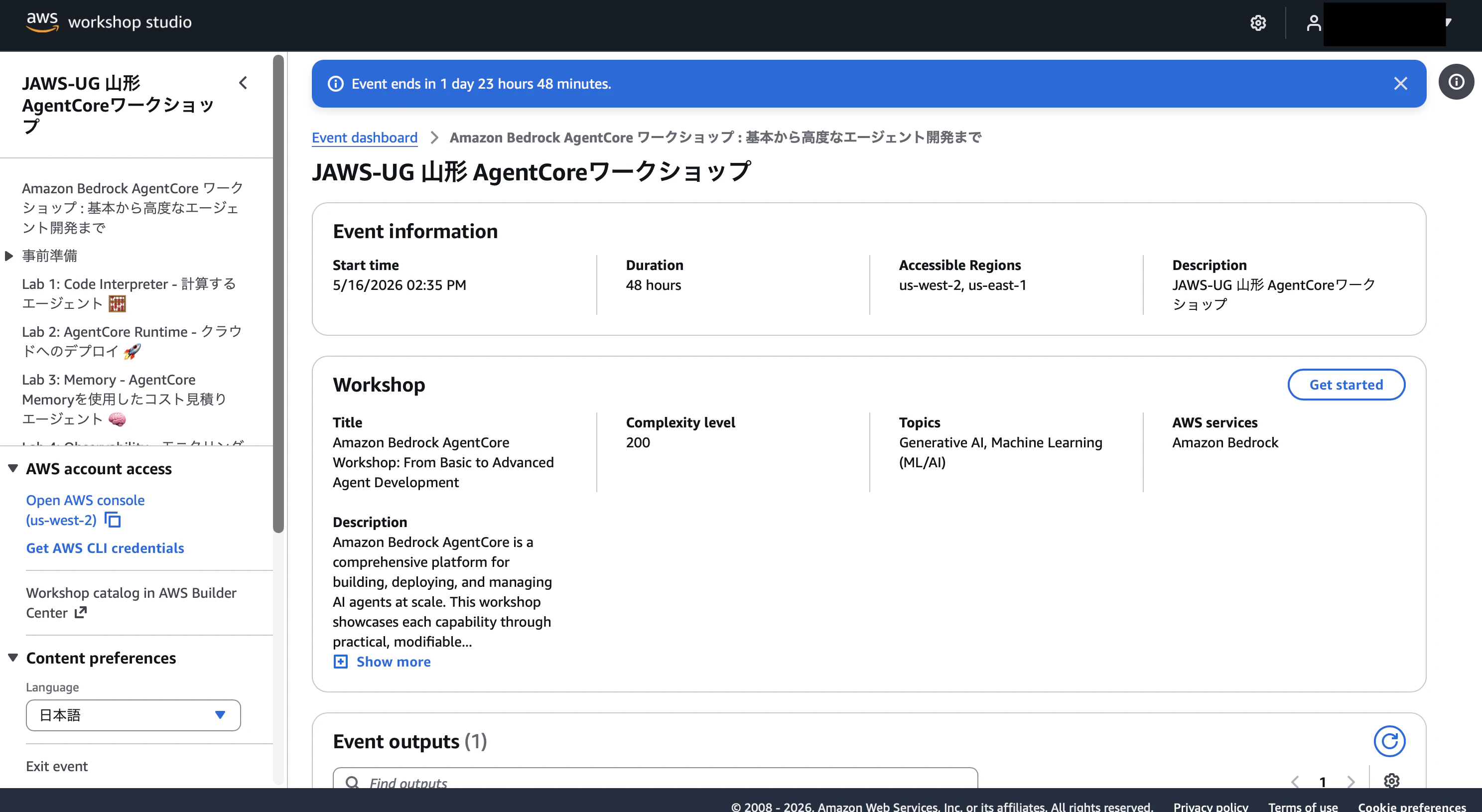
Task: Refresh the Event outputs list
Action: point(1389,741)
